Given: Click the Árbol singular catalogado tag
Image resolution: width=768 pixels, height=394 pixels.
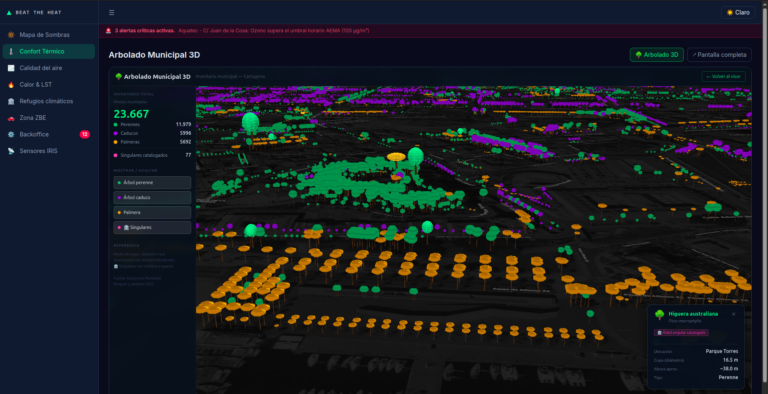Looking at the screenshot, I should (681, 333).
